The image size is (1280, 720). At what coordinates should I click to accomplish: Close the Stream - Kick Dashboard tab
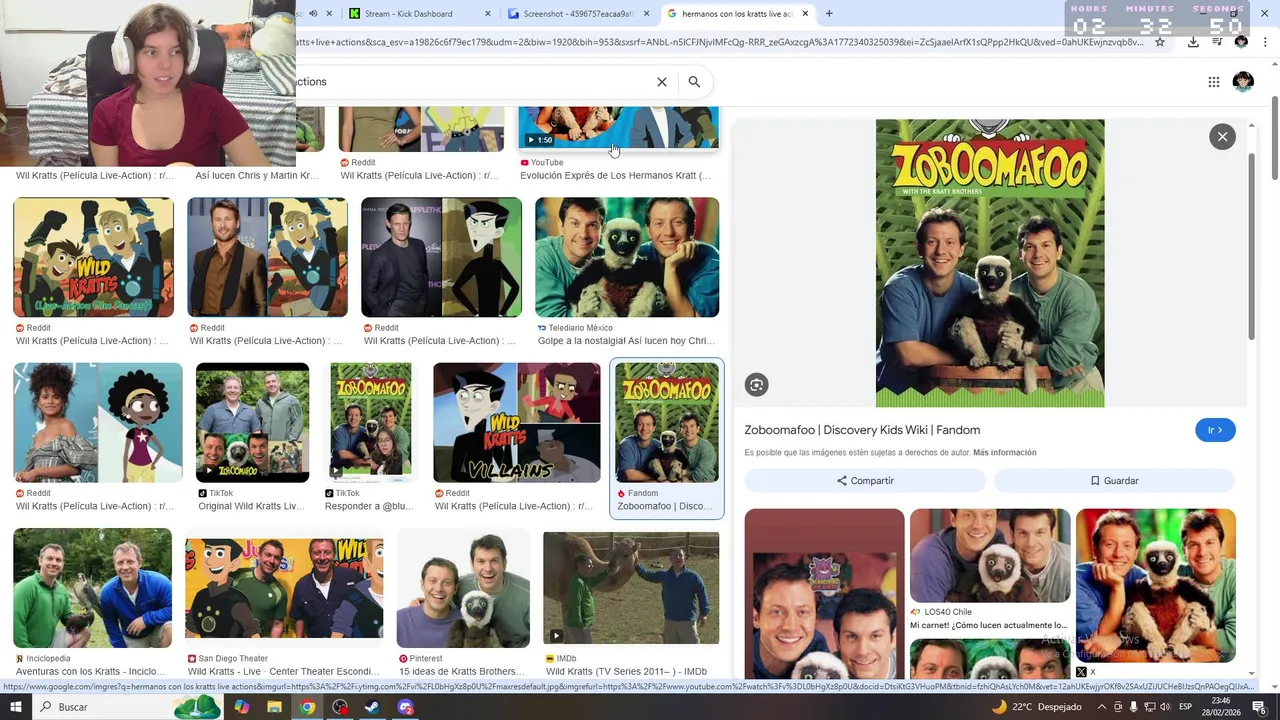(488, 14)
